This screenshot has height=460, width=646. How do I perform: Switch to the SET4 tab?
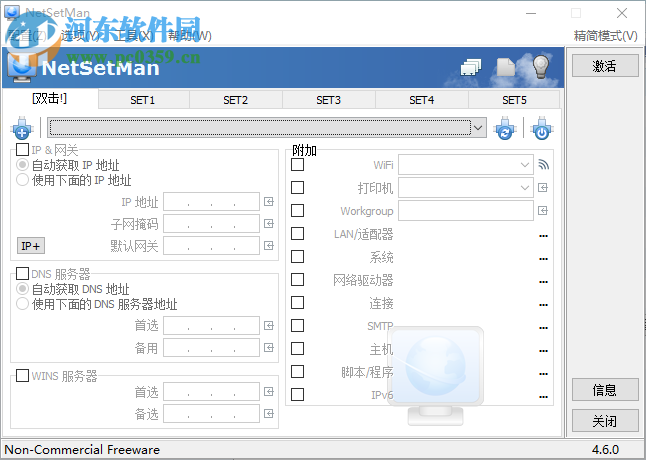point(421,100)
